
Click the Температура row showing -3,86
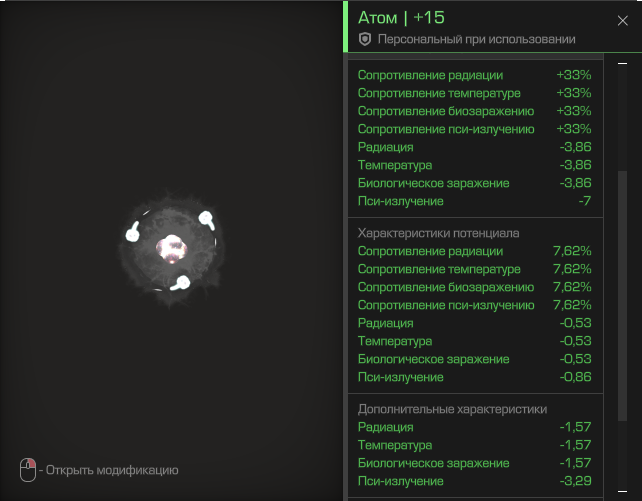pos(475,165)
